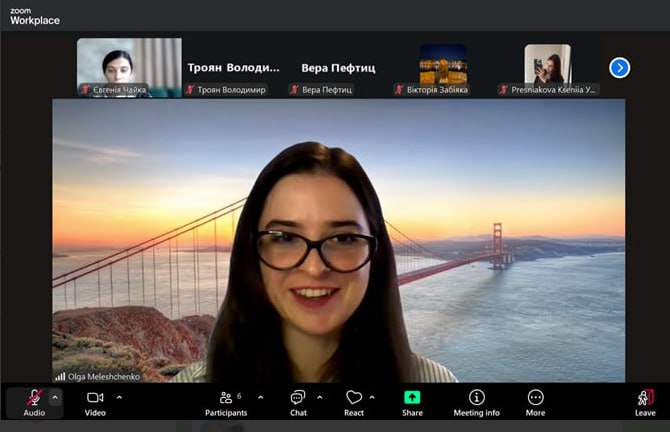Unmute the microphone with the Audio button
Viewport: 670px width, 432px height.
tap(34, 402)
